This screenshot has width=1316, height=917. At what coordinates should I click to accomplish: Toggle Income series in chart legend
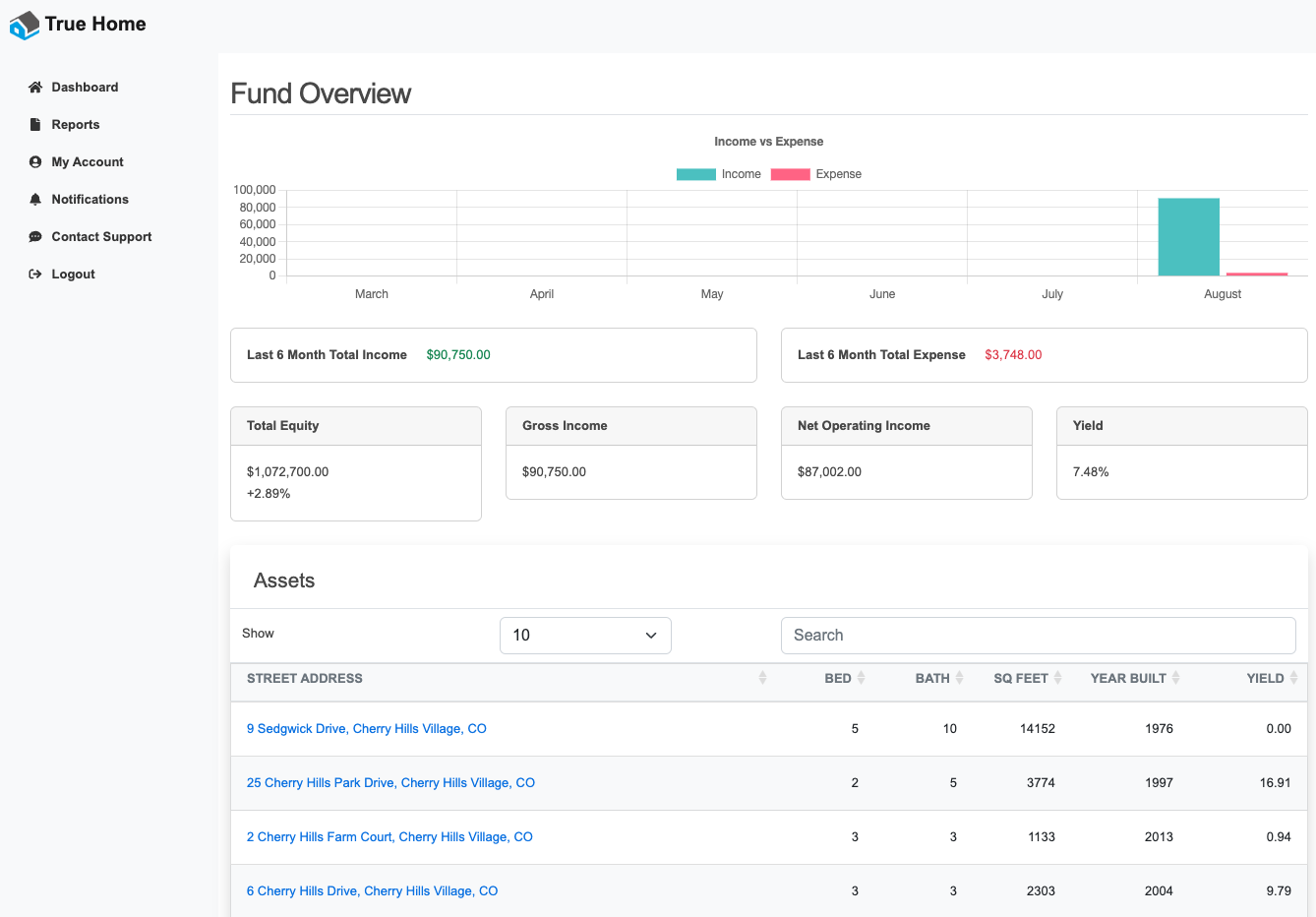click(x=719, y=174)
